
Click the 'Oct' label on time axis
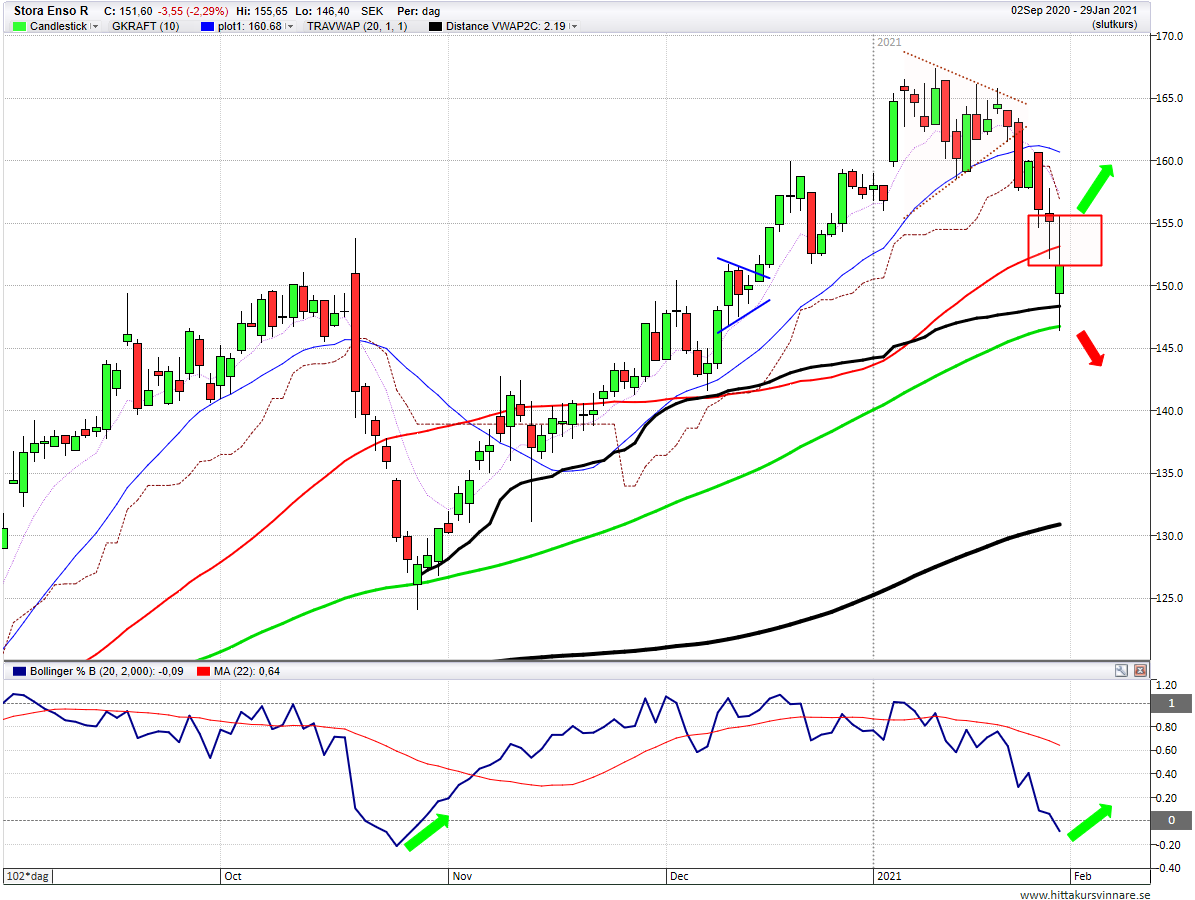point(232,876)
